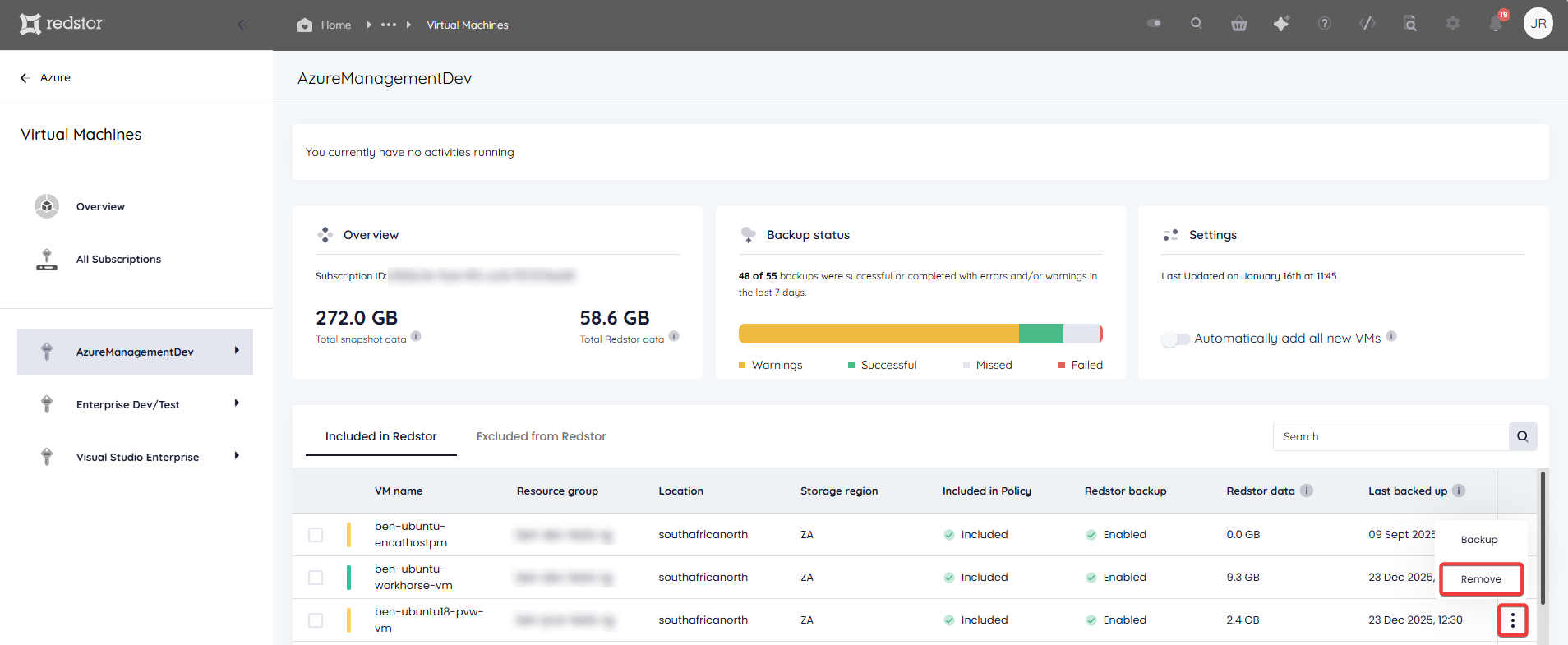Click the Included in Policy column header
The image size is (1568, 645).
tap(986, 491)
